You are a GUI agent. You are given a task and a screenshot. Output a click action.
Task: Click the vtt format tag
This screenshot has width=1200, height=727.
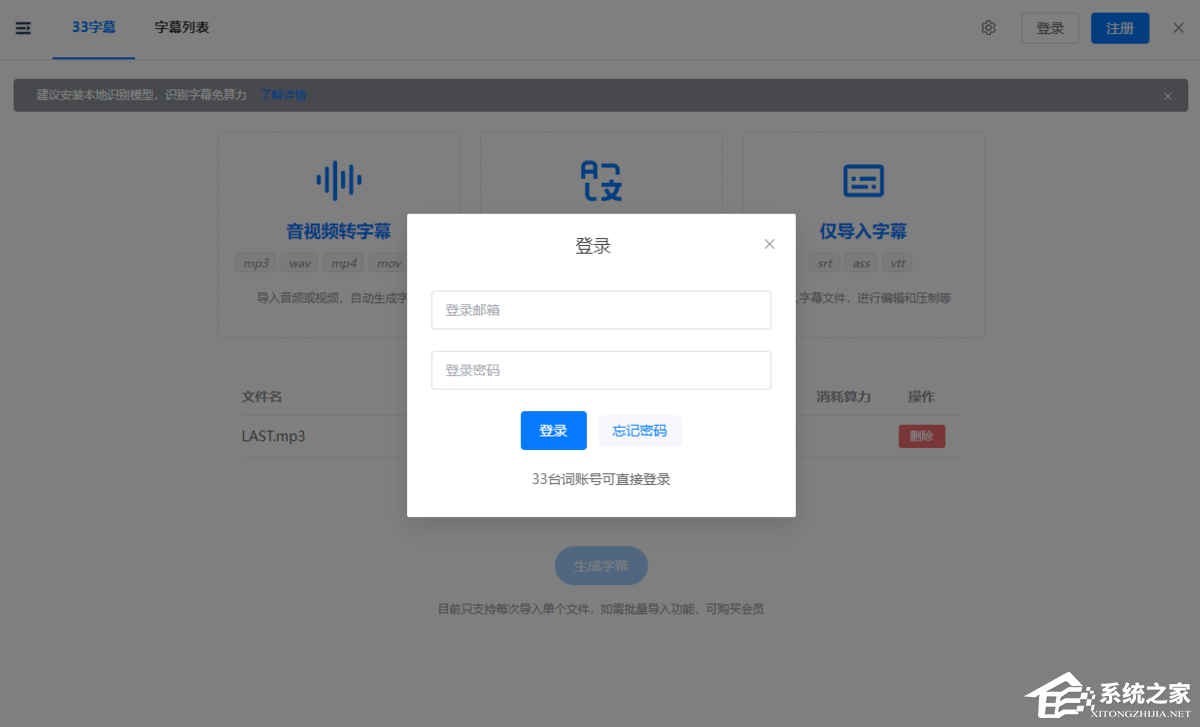pos(898,263)
